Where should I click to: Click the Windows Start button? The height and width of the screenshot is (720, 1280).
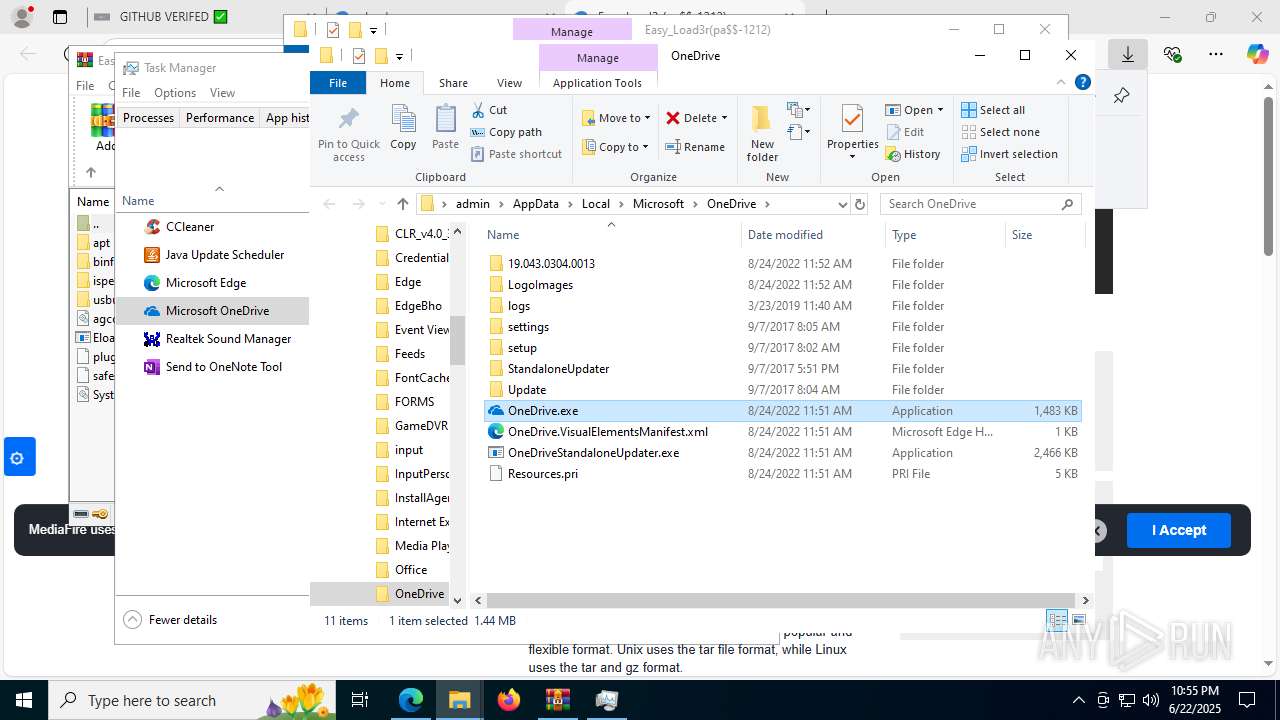(24, 700)
